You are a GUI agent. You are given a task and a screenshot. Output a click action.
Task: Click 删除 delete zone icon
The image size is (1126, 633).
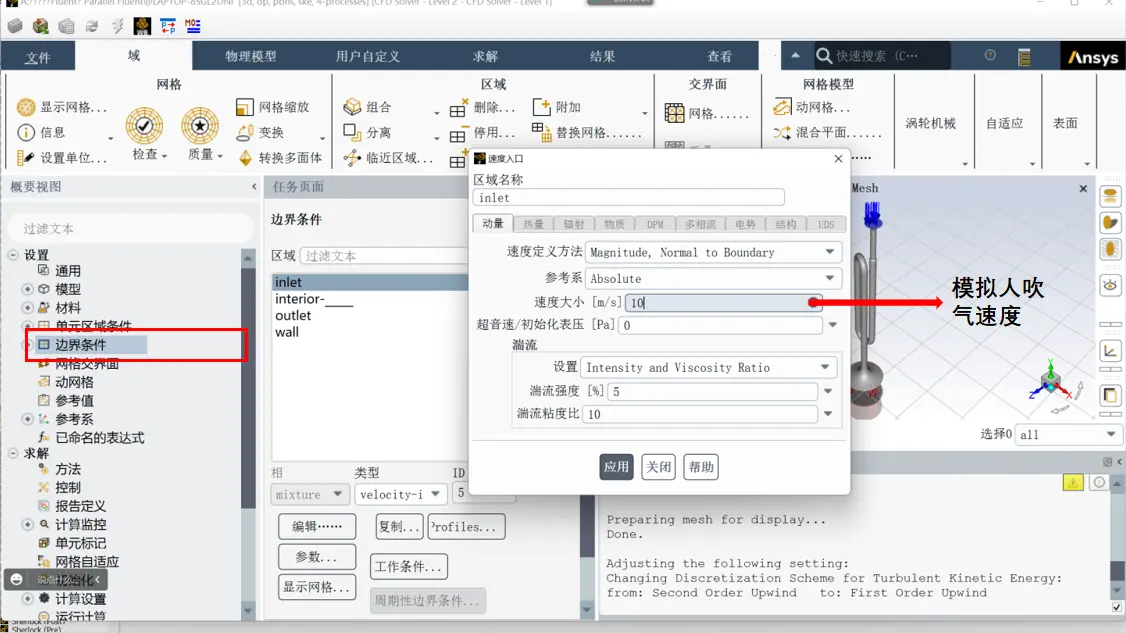pos(458,108)
